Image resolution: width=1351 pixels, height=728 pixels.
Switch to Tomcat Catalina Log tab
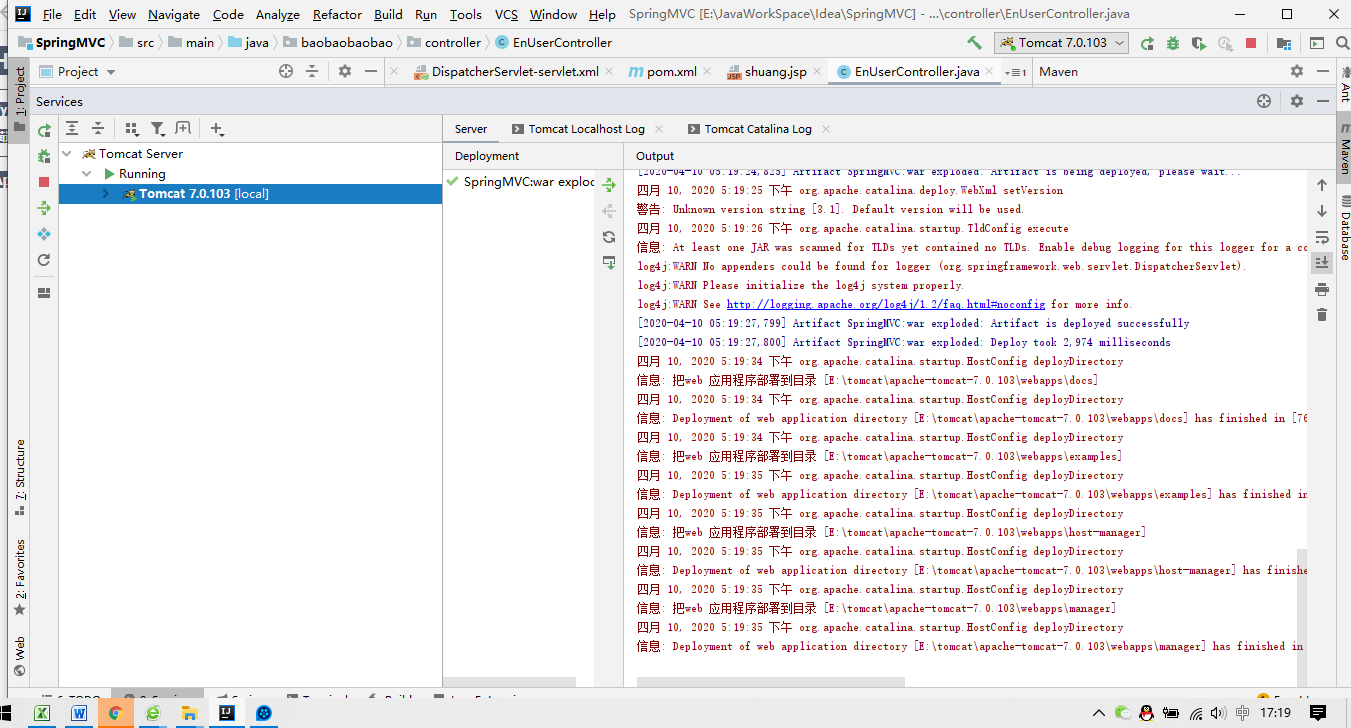coord(758,129)
